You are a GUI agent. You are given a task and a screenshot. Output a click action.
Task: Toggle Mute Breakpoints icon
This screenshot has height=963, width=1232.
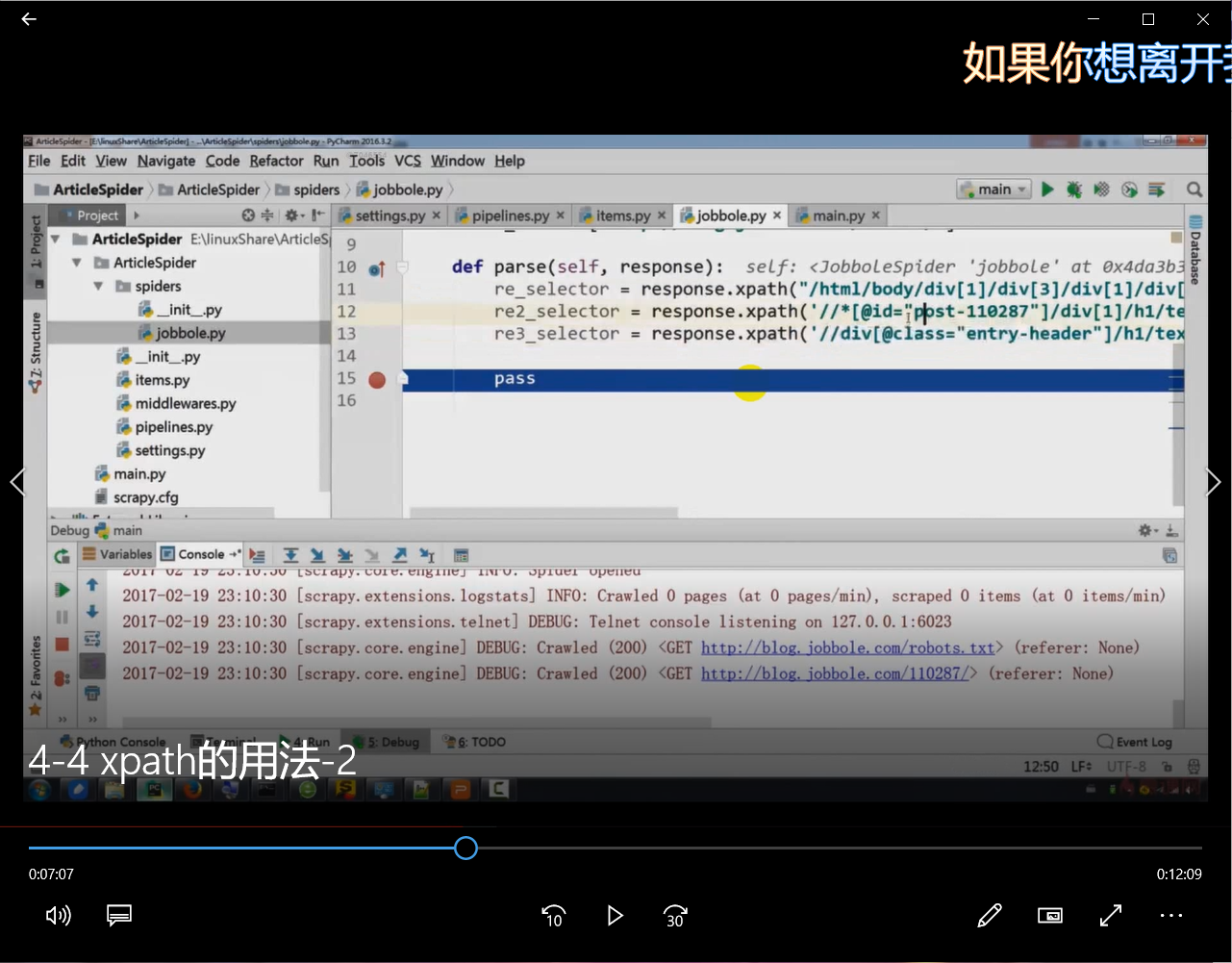click(x=63, y=679)
